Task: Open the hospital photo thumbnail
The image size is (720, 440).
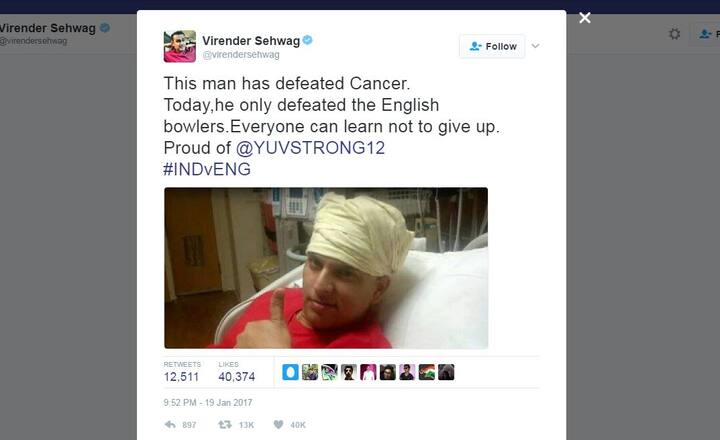Action: click(326, 268)
